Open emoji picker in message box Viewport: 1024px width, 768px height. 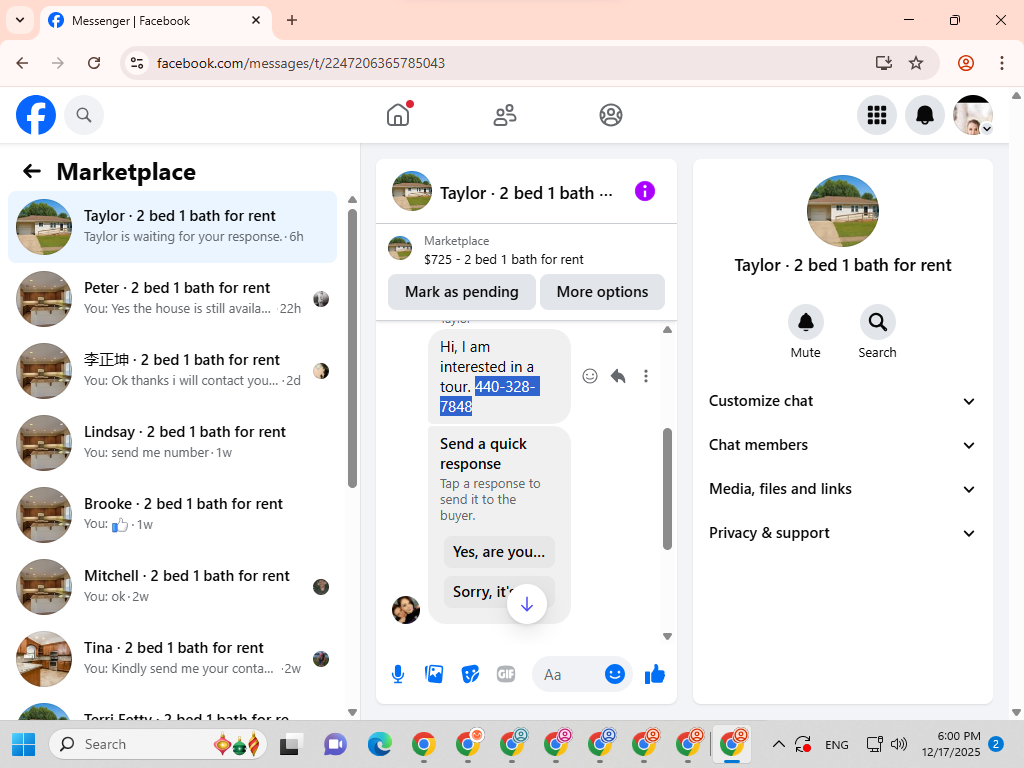tap(615, 674)
